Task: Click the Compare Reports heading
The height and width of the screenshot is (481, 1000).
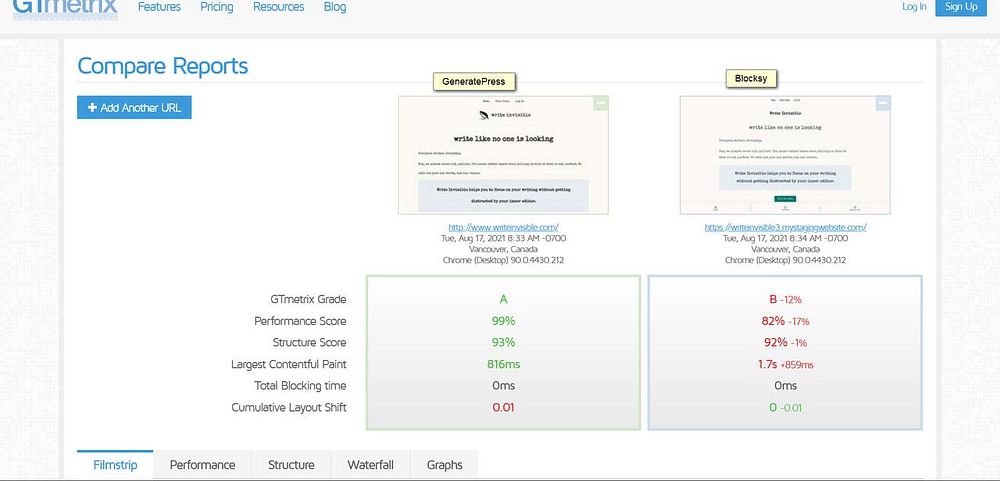Action: (163, 66)
